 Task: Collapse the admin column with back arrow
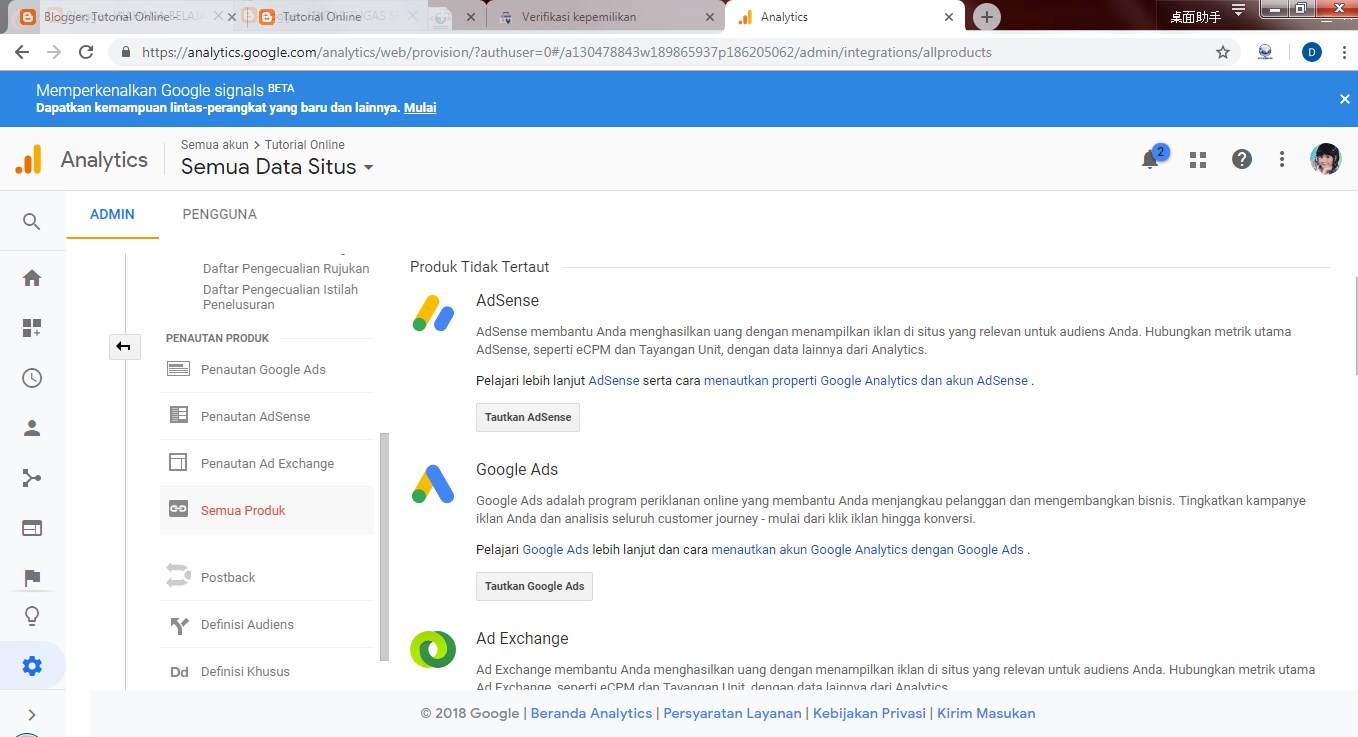[x=123, y=346]
